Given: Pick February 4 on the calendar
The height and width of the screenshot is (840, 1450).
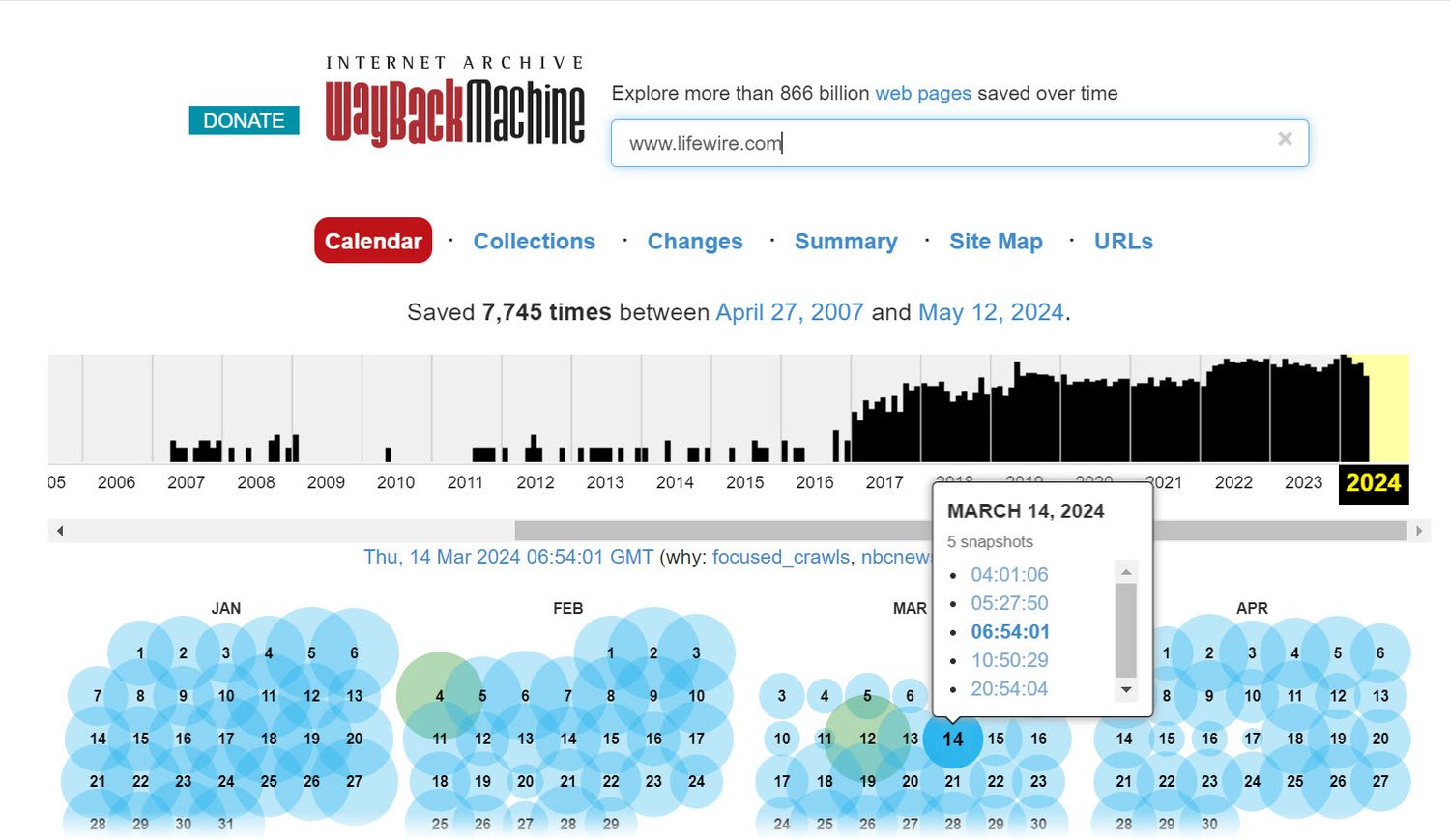Looking at the screenshot, I should click(x=439, y=696).
